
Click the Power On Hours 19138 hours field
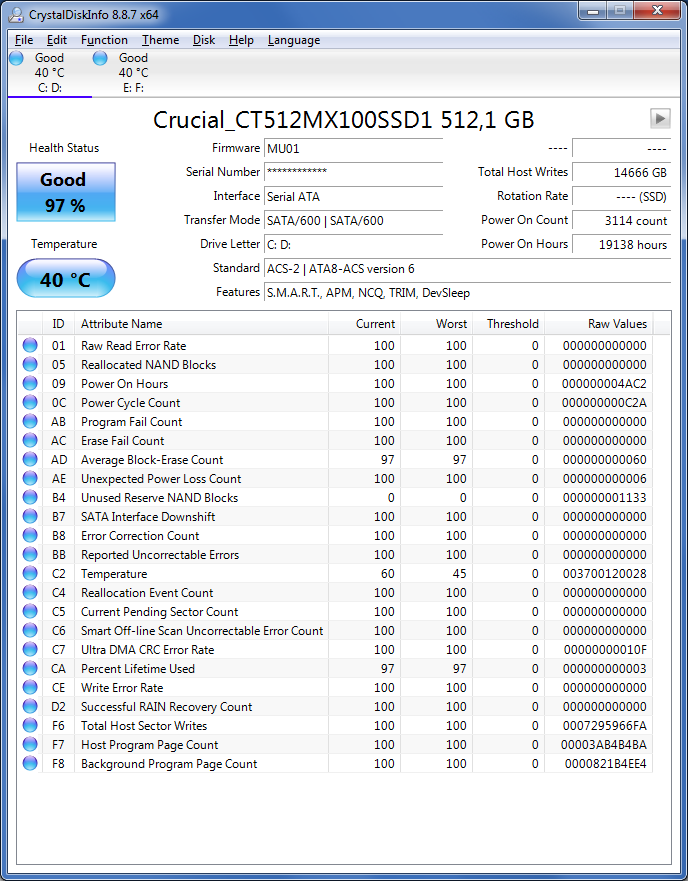(x=621, y=244)
